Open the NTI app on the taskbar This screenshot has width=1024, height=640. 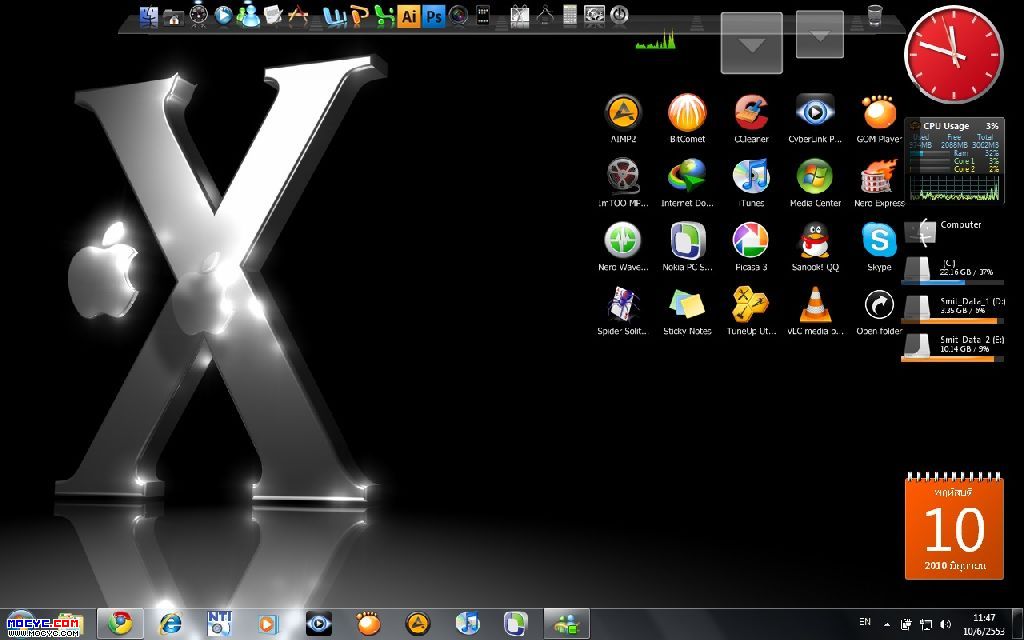click(219, 624)
